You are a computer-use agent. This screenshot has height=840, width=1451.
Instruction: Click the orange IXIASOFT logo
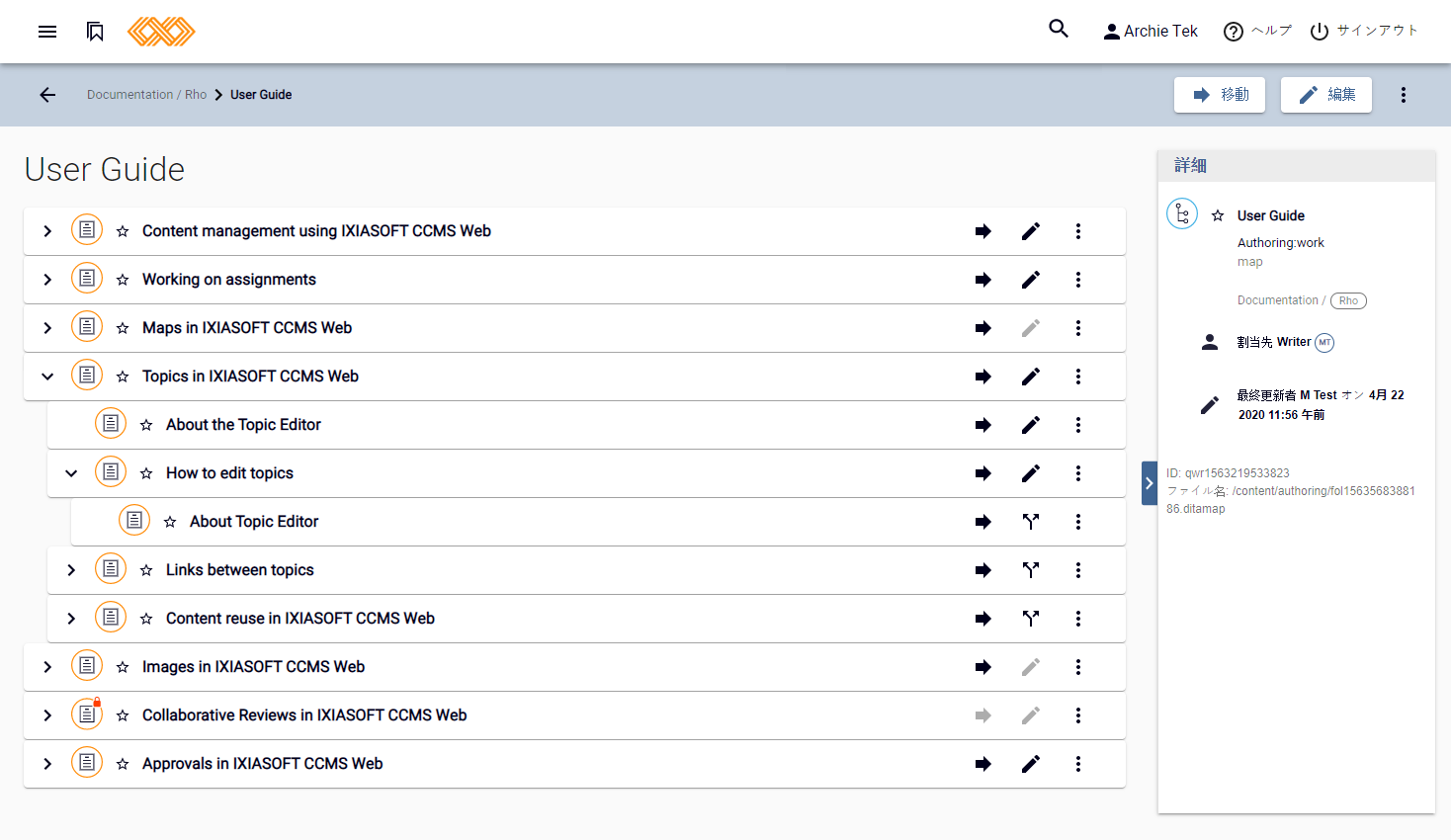point(161,32)
